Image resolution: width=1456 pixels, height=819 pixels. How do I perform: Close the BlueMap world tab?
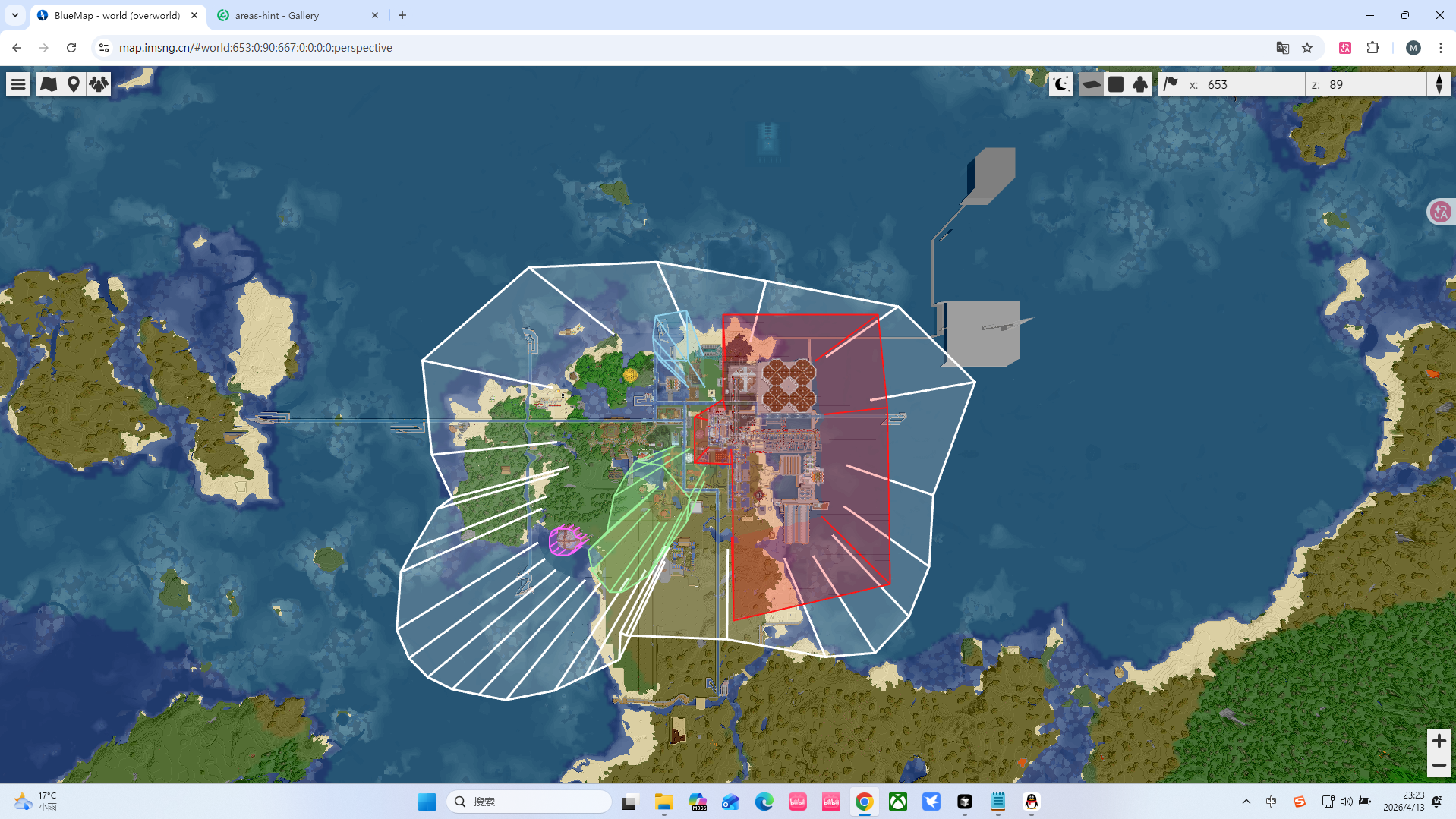click(194, 15)
